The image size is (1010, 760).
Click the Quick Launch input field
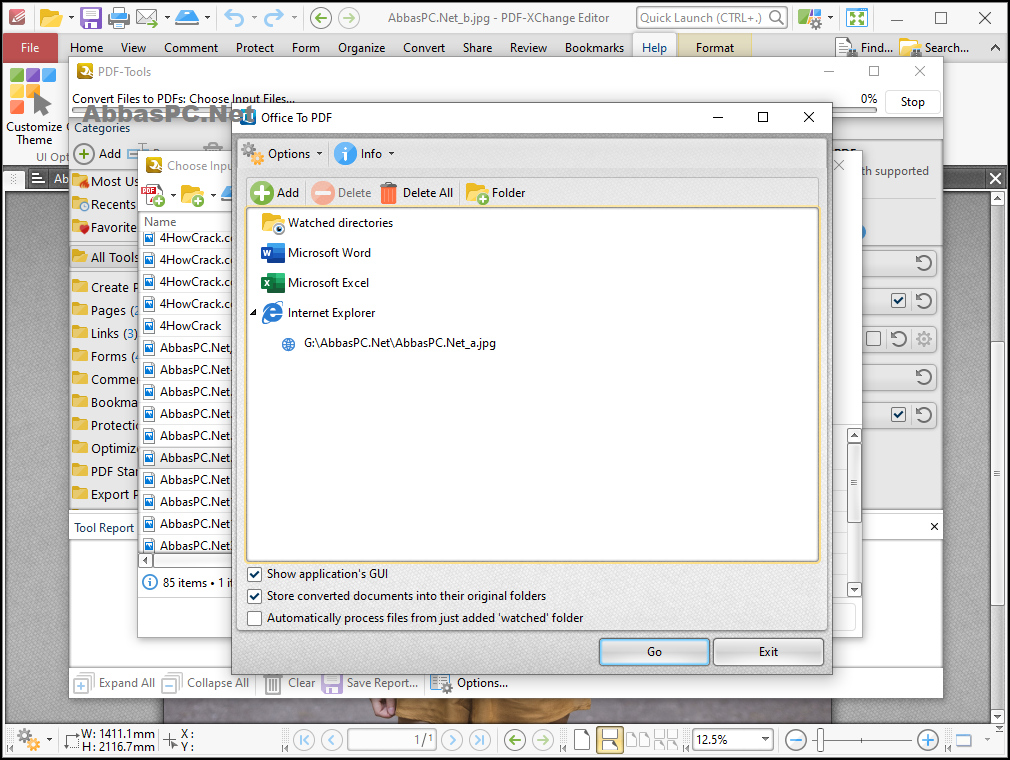point(702,17)
